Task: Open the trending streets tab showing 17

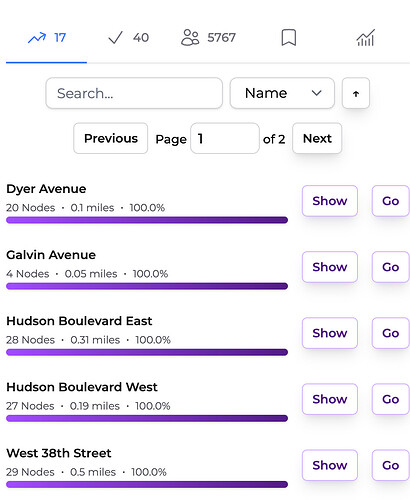Action: click(x=47, y=38)
